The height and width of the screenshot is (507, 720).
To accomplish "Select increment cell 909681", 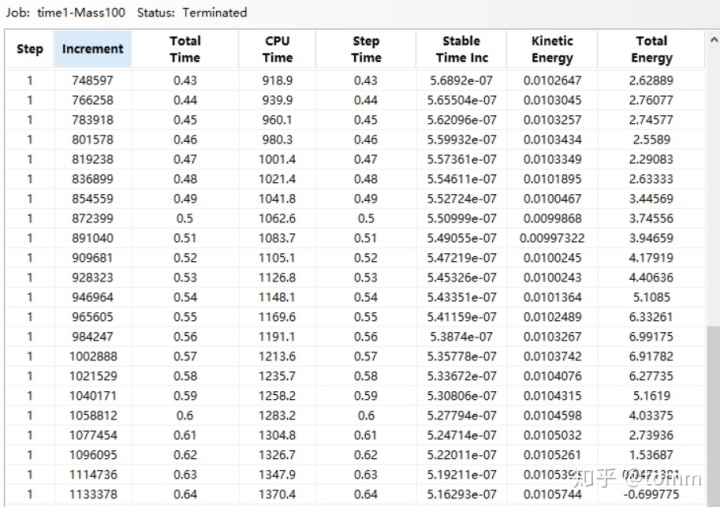I will pos(92,258).
